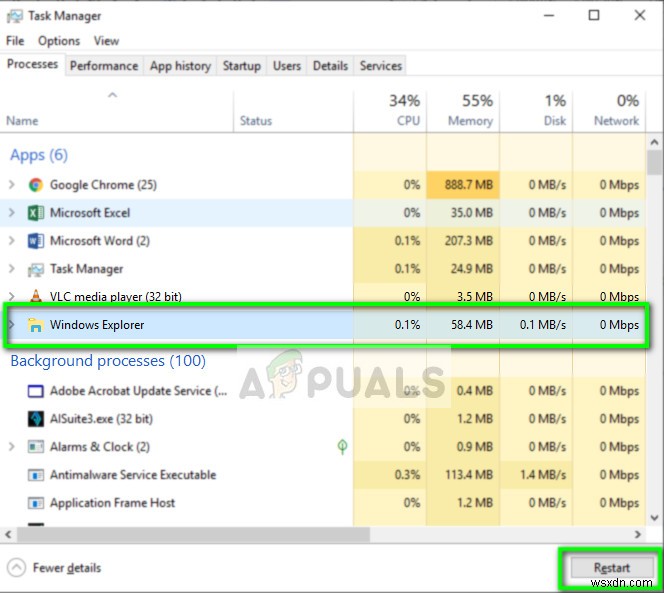The height and width of the screenshot is (593, 664).
Task: Open the View menu
Action: 106,41
